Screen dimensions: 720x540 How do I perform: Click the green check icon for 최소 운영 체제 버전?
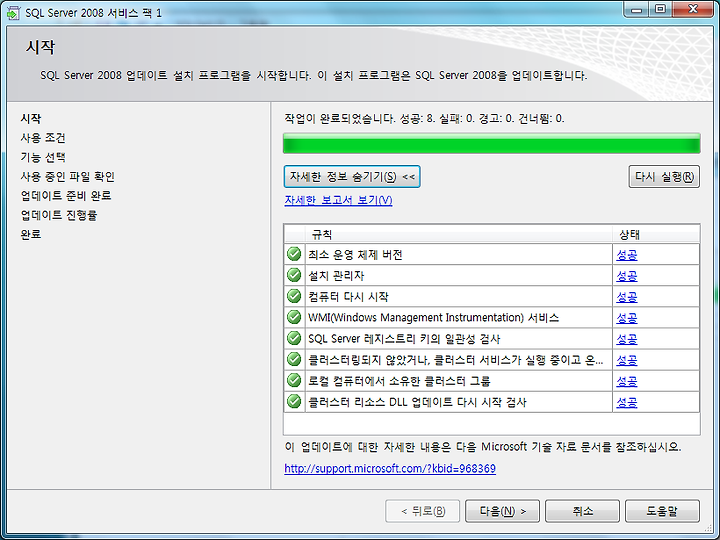[x=294, y=254]
